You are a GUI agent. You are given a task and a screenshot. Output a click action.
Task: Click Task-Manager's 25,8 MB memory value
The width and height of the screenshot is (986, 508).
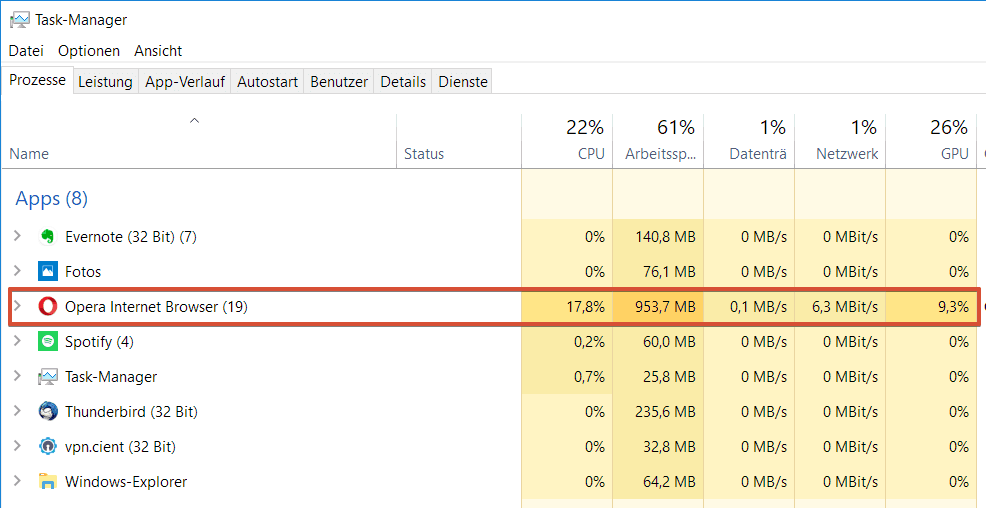[x=667, y=377]
